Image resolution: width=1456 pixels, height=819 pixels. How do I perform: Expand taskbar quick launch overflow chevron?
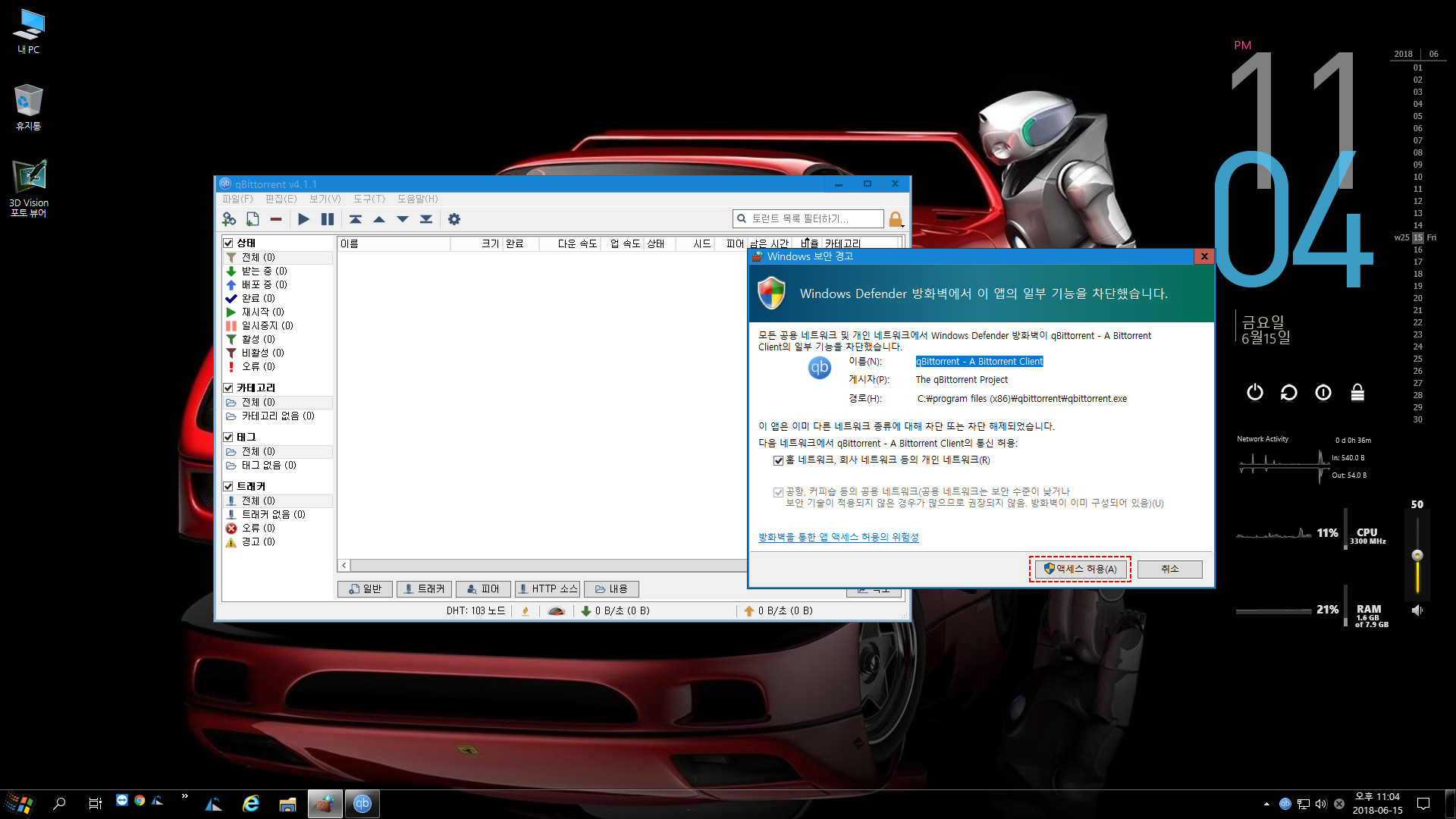pyautogui.click(x=185, y=796)
